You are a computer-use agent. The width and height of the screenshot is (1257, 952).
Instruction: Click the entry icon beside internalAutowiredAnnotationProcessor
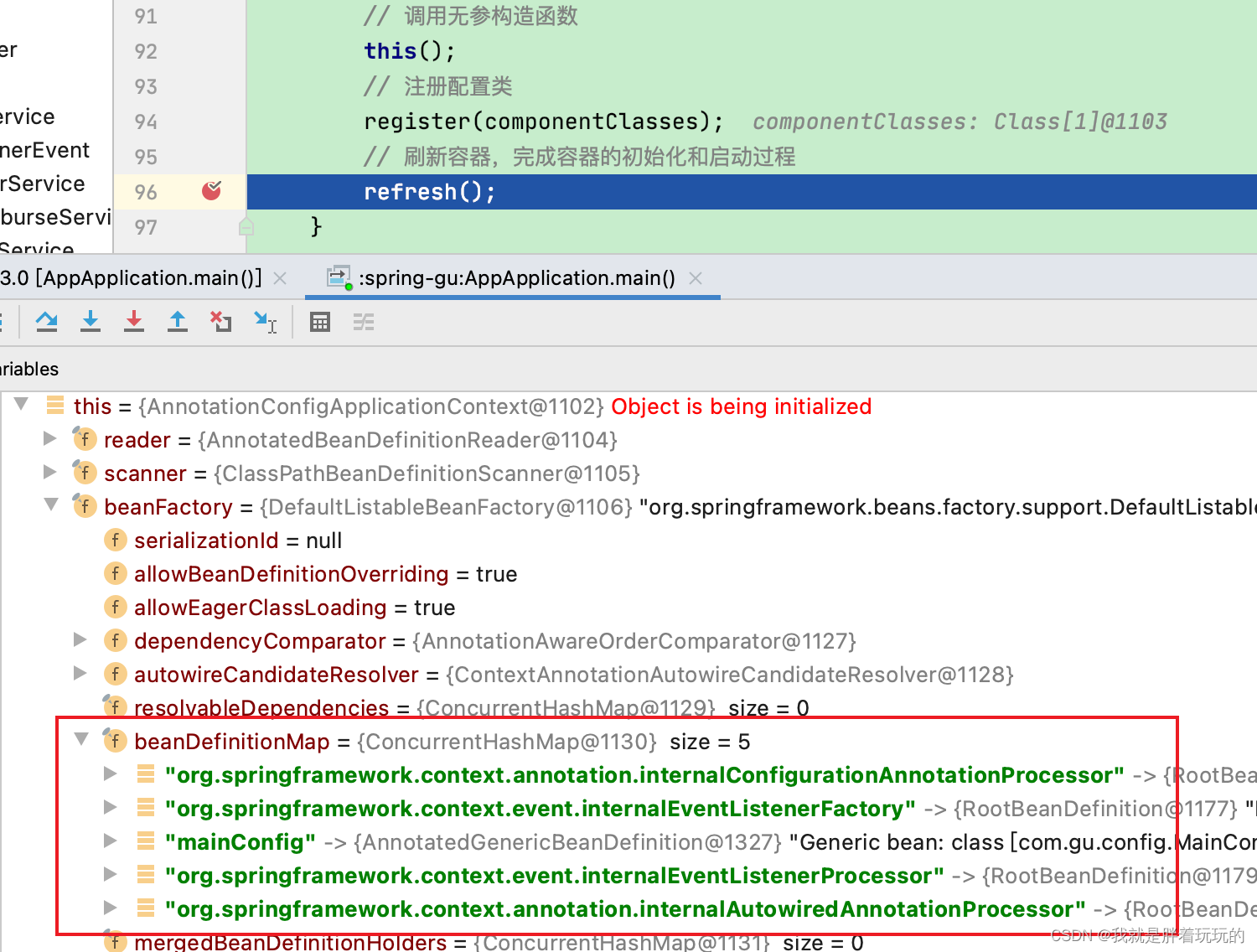[x=146, y=908]
